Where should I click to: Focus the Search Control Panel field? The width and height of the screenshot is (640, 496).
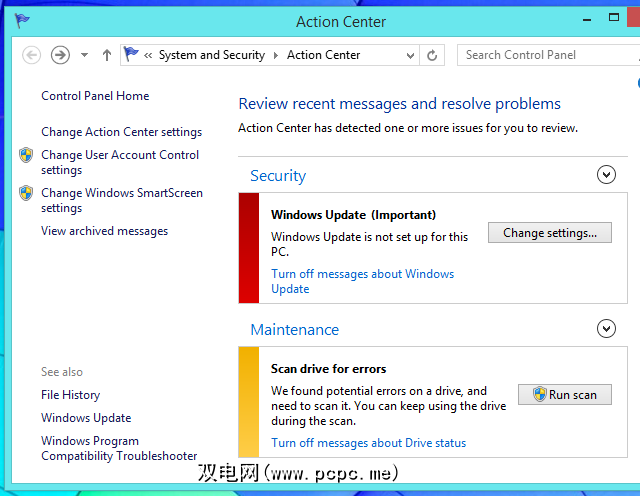coord(549,55)
